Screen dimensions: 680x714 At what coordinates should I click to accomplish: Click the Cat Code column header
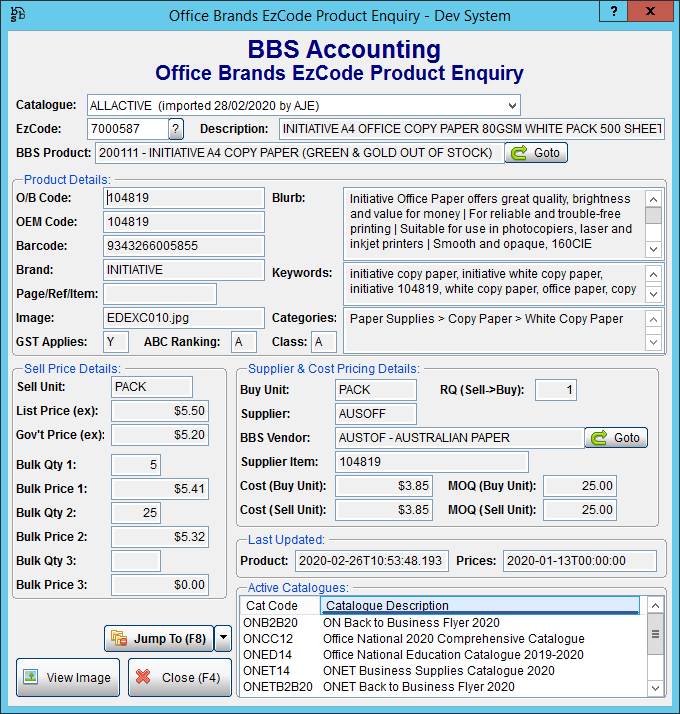(280, 606)
